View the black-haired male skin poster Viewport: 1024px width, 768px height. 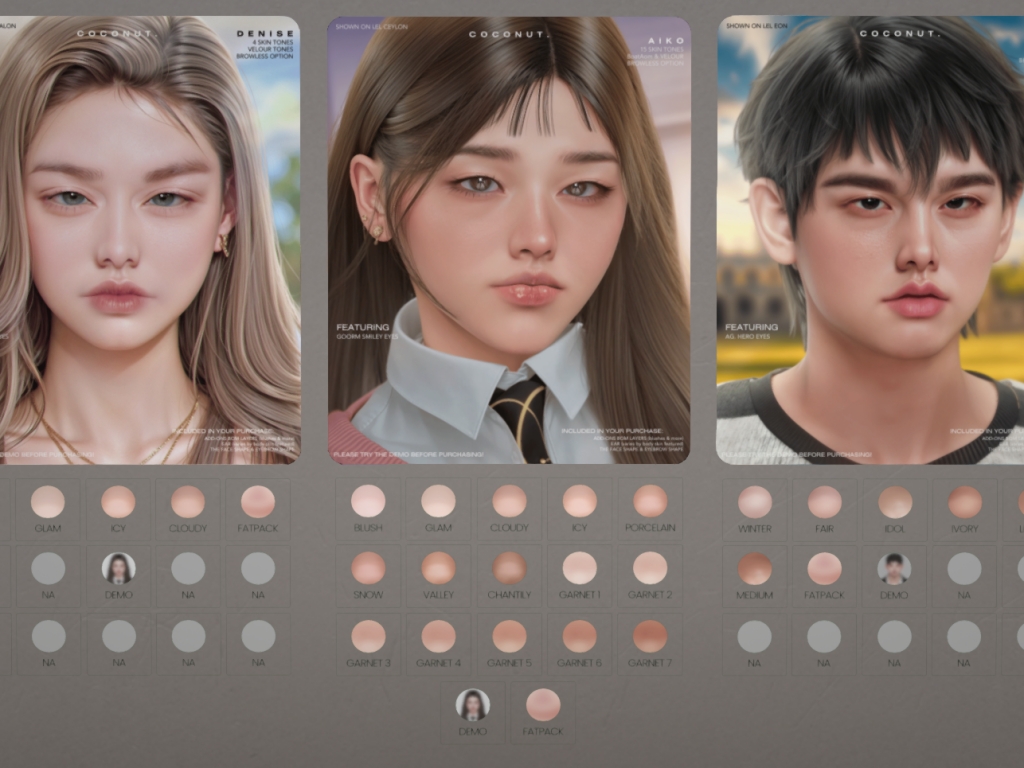(x=871, y=240)
